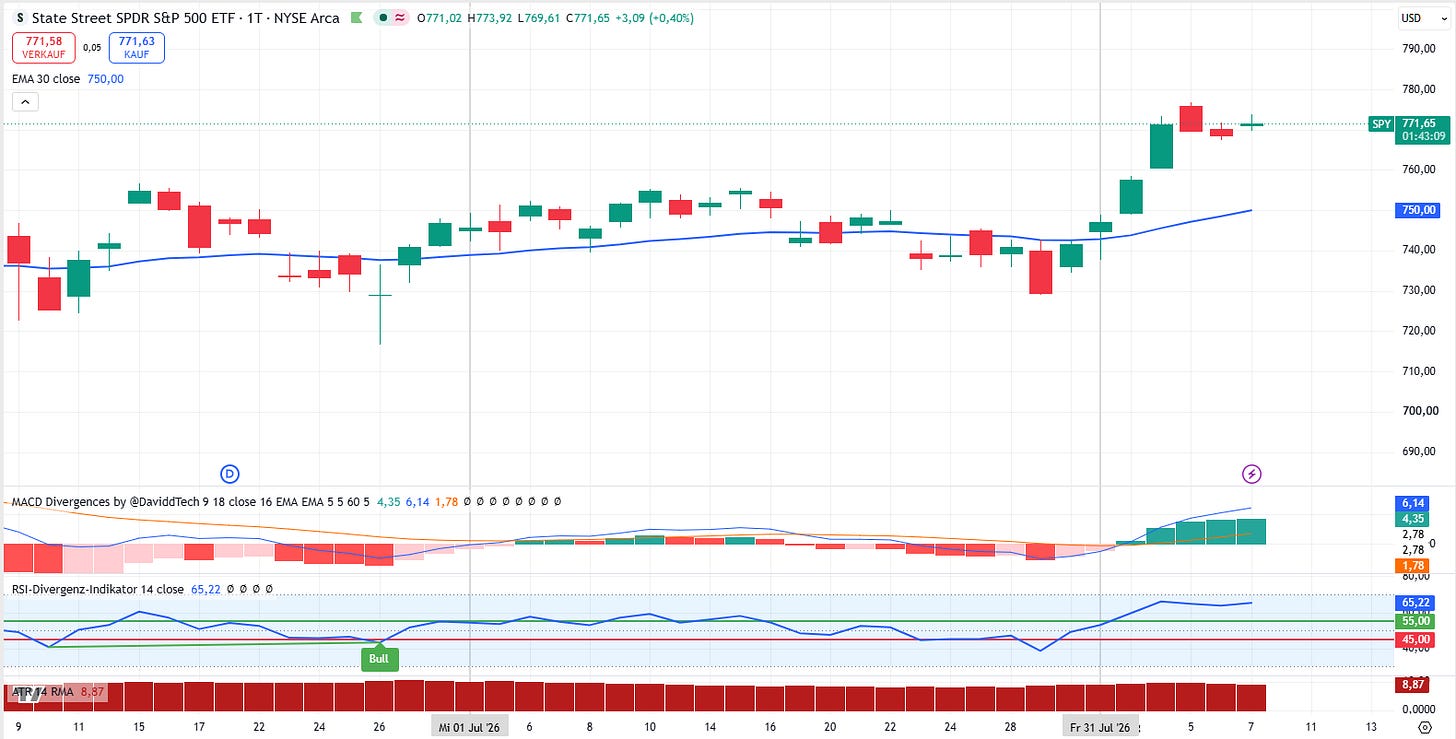Screen dimensions: 1456x739
Task: Click the 720,00 price scale label
Action: tap(1420, 330)
